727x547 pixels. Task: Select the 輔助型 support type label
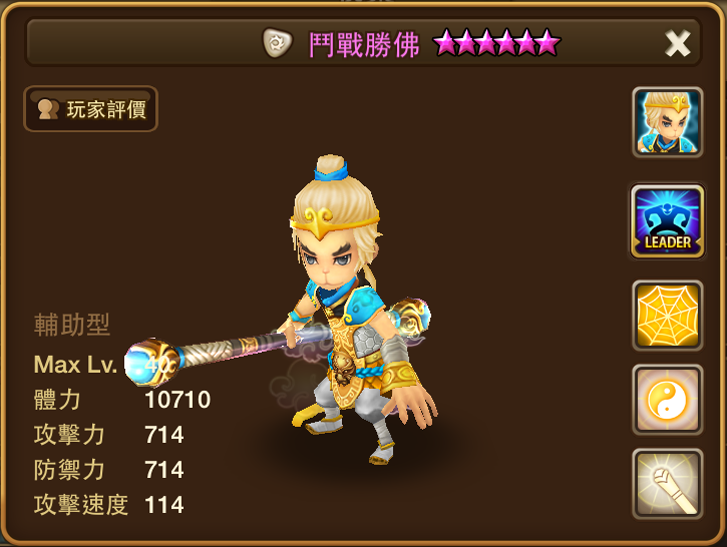72,324
